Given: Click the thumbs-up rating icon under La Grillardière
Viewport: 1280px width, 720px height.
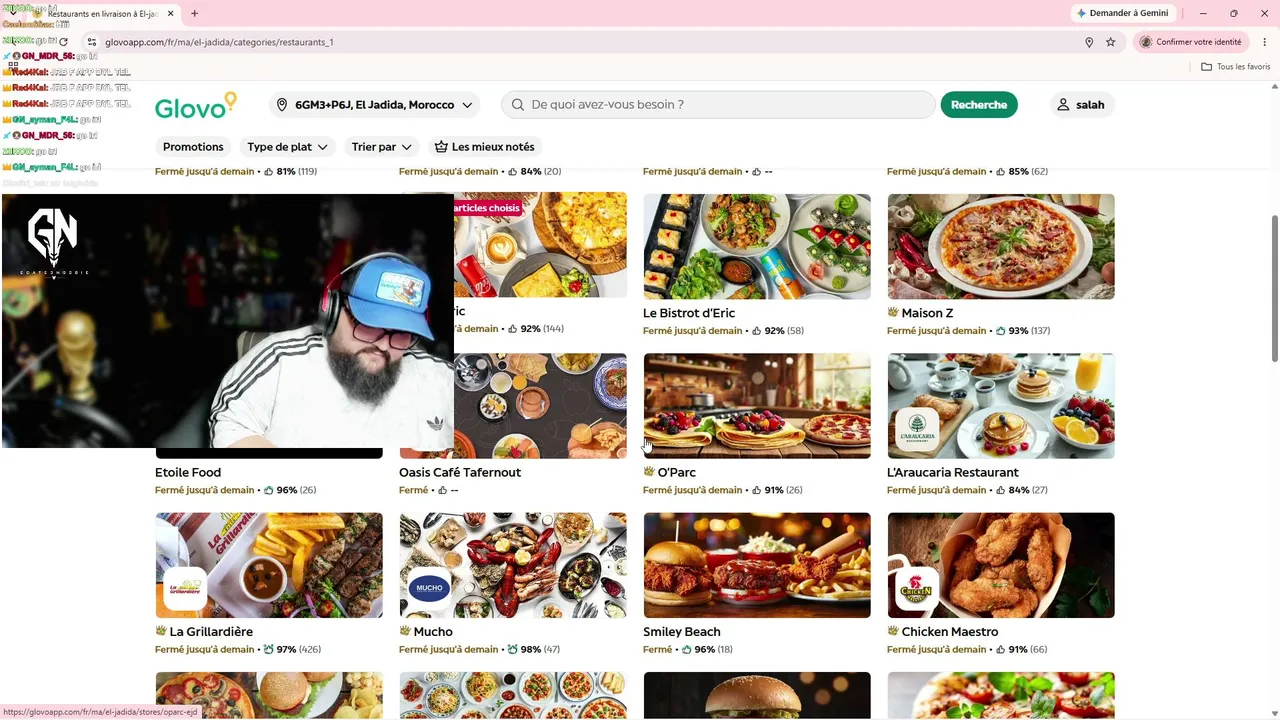Looking at the screenshot, I should coord(268,650).
